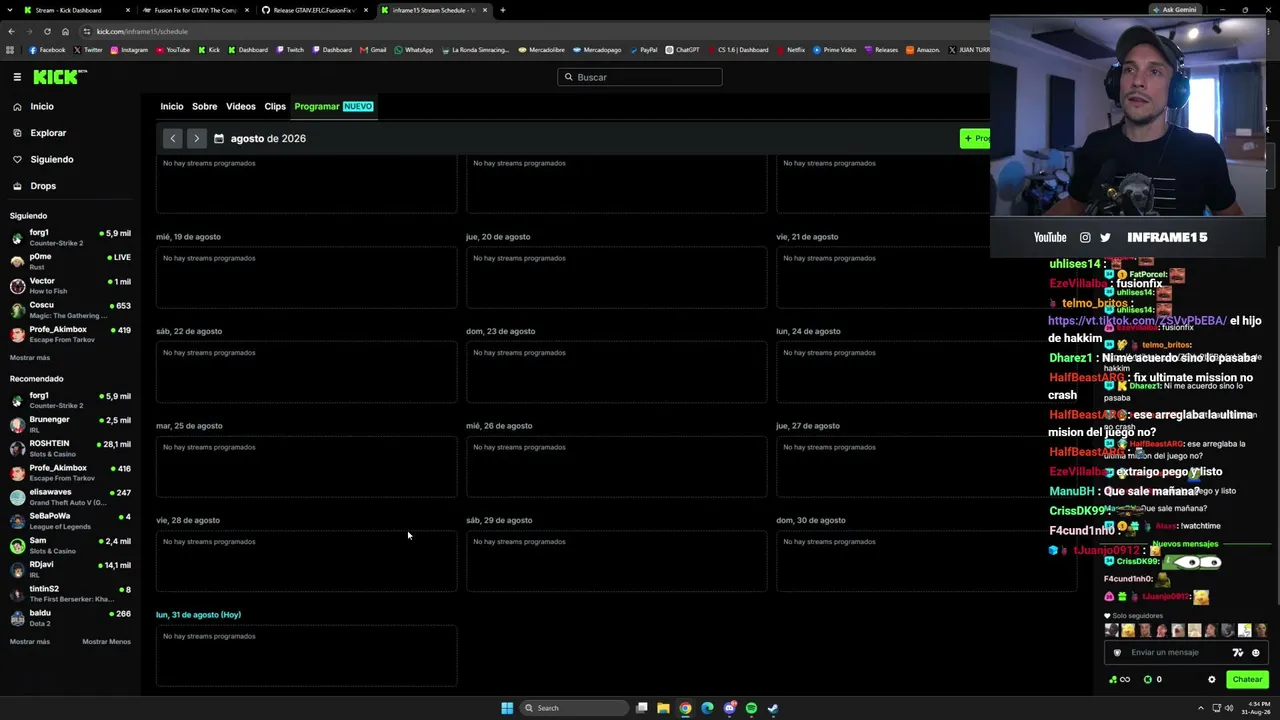The height and width of the screenshot is (720, 1280).
Task: Open the emoji picker in chat
Action: pos(1256,653)
